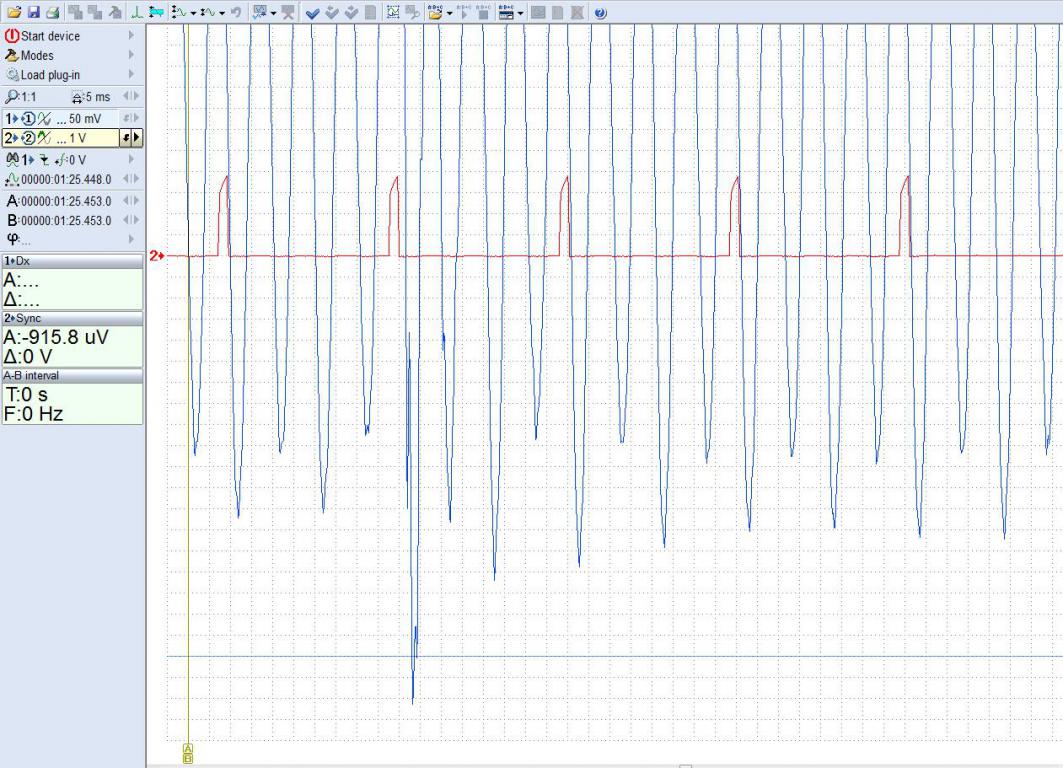Expand the Load plug-in submenu arrow

[131, 74]
